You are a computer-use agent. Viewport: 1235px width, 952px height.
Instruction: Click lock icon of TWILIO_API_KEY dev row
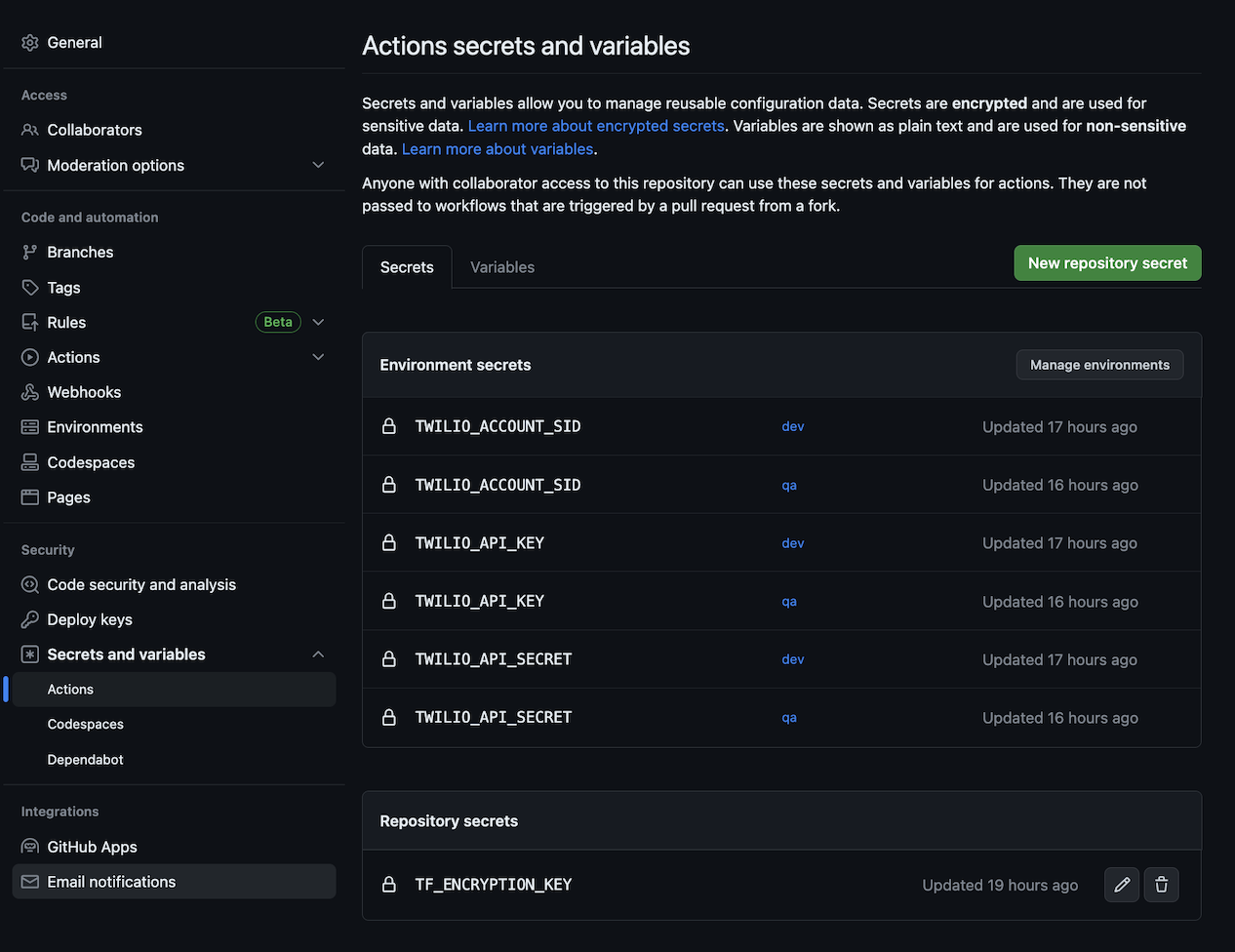tap(389, 543)
